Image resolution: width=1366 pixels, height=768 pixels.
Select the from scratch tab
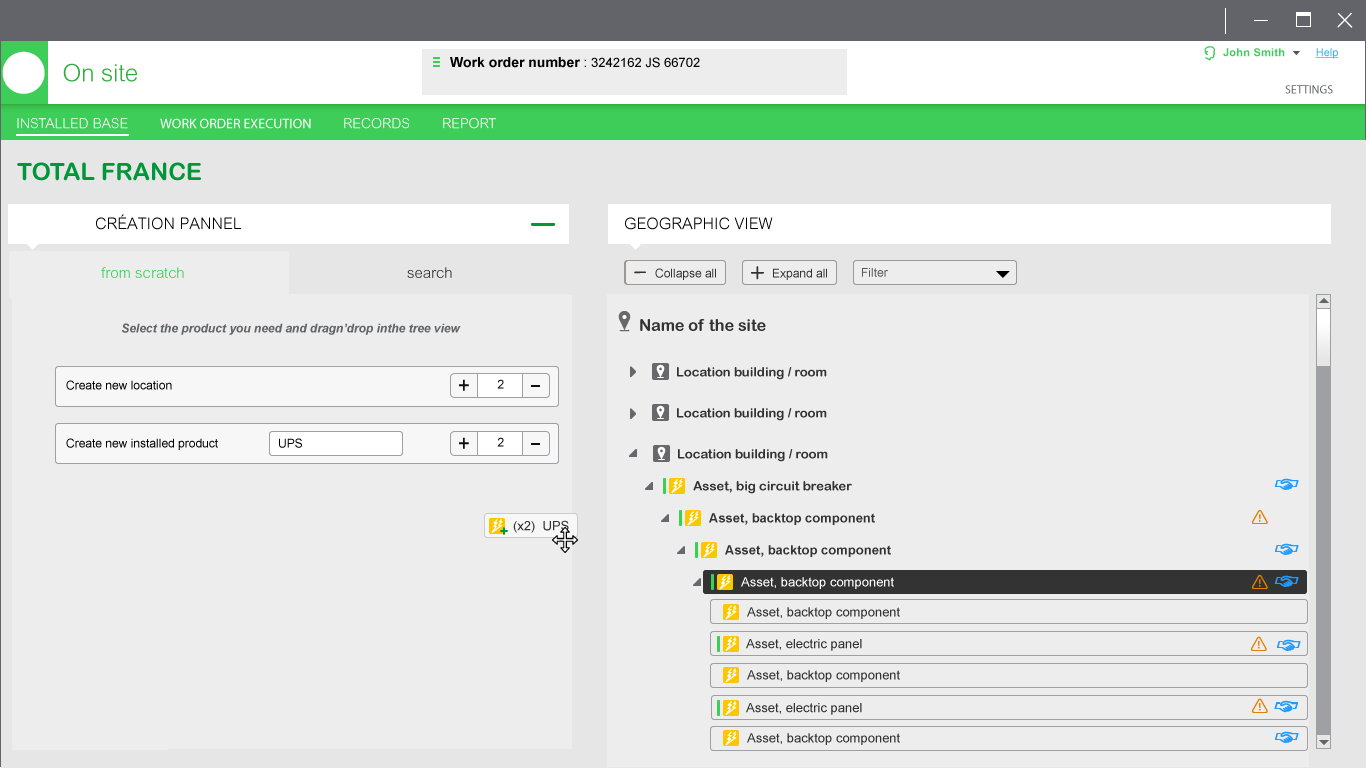tap(149, 273)
